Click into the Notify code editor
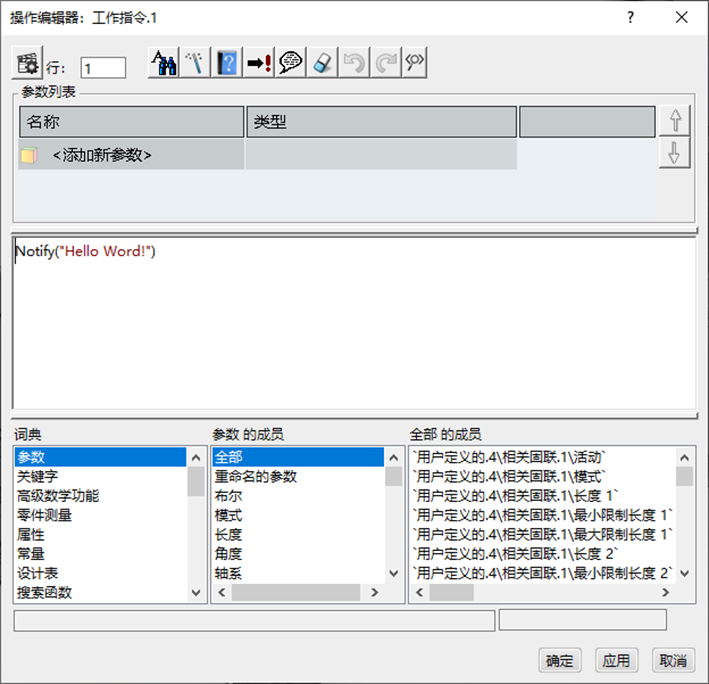 pos(354,323)
